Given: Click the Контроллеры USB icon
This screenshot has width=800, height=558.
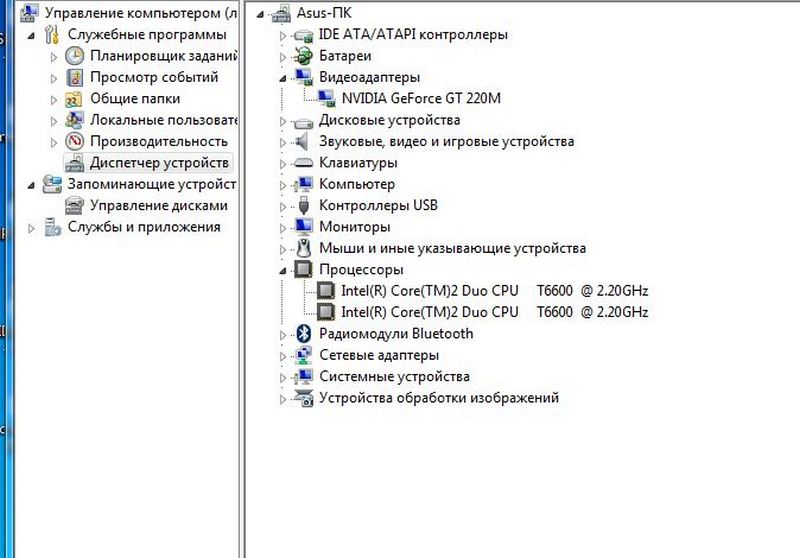Looking at the screenshot, I should [304, 206].
